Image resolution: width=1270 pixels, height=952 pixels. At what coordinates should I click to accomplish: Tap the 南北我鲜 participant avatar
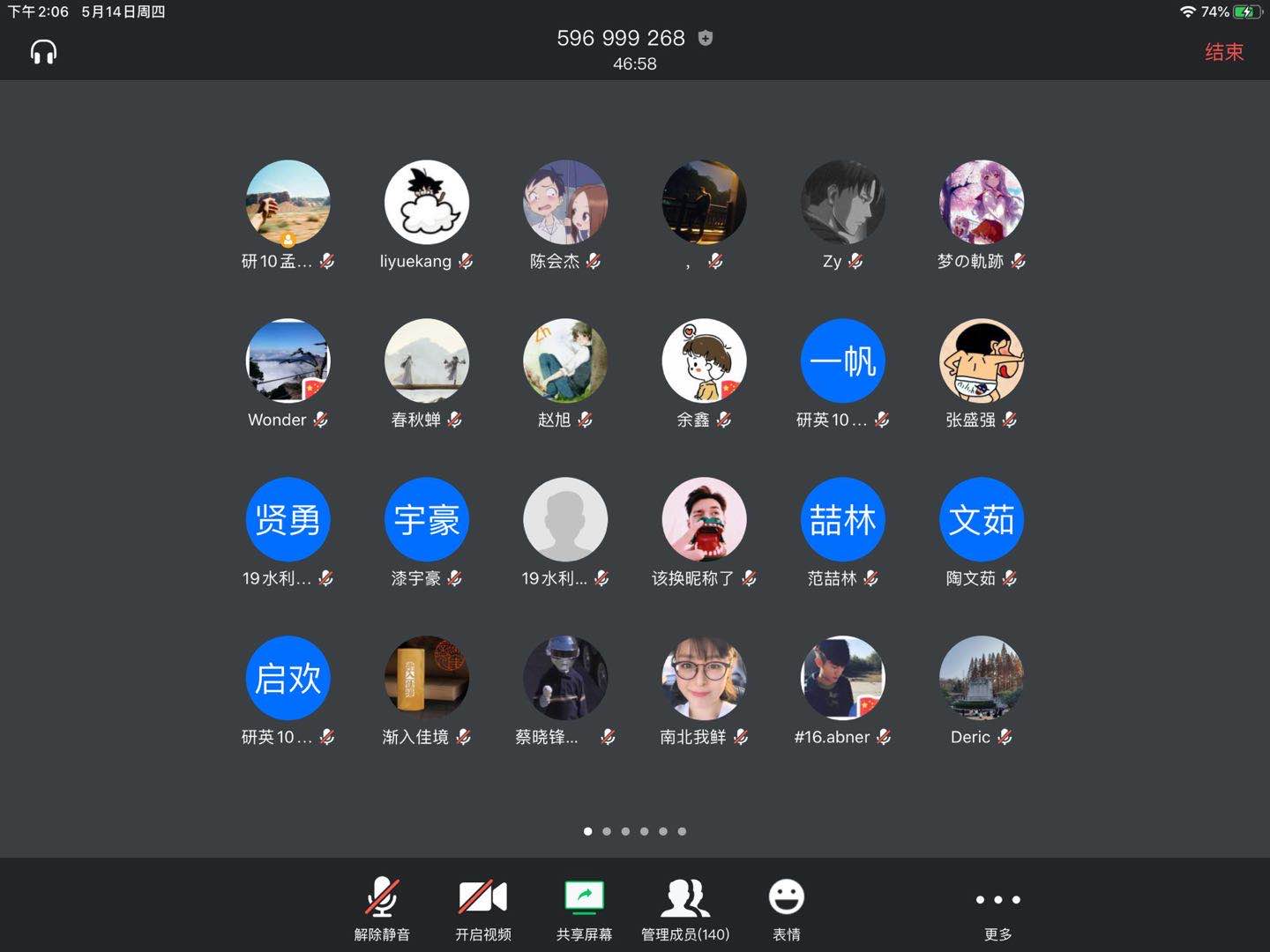[x=705, y=678]
